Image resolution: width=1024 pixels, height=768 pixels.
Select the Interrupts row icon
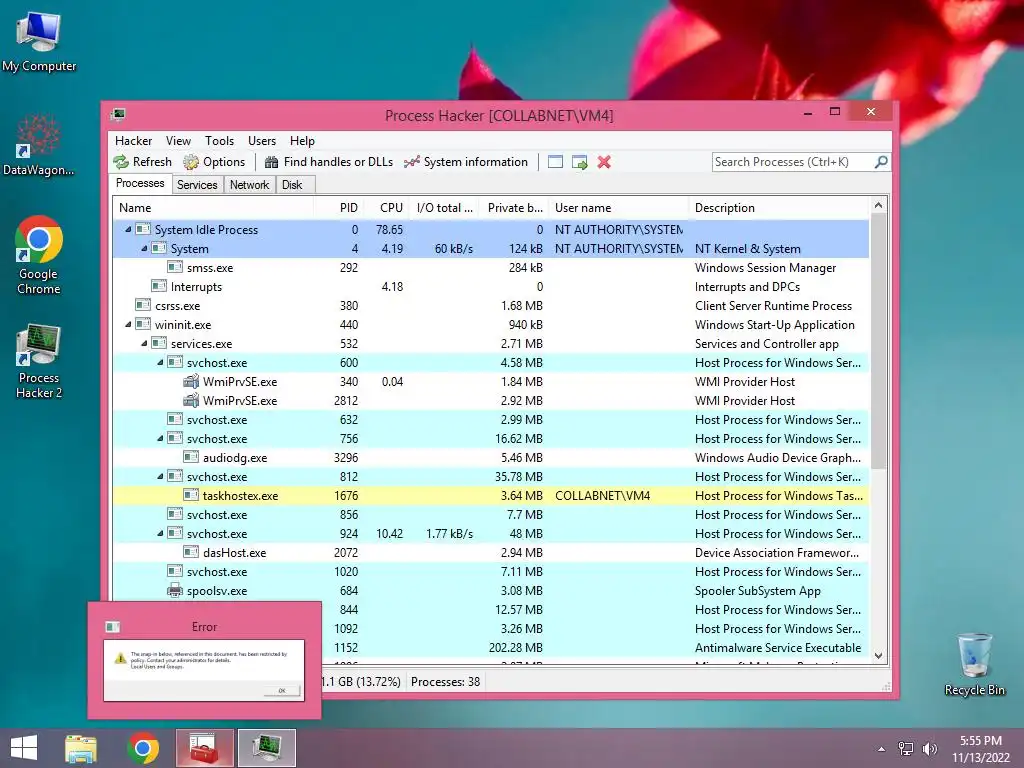point(159,286)
